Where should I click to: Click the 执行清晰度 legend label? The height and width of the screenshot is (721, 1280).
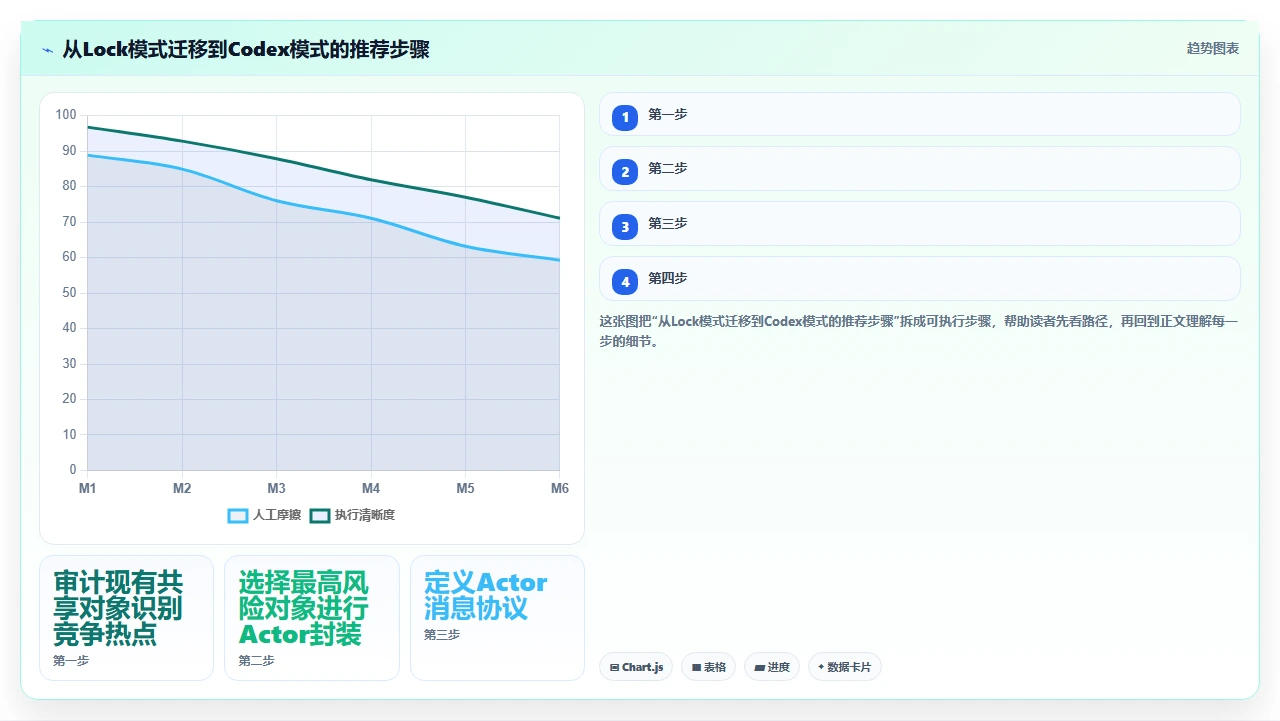pos(365,516)
